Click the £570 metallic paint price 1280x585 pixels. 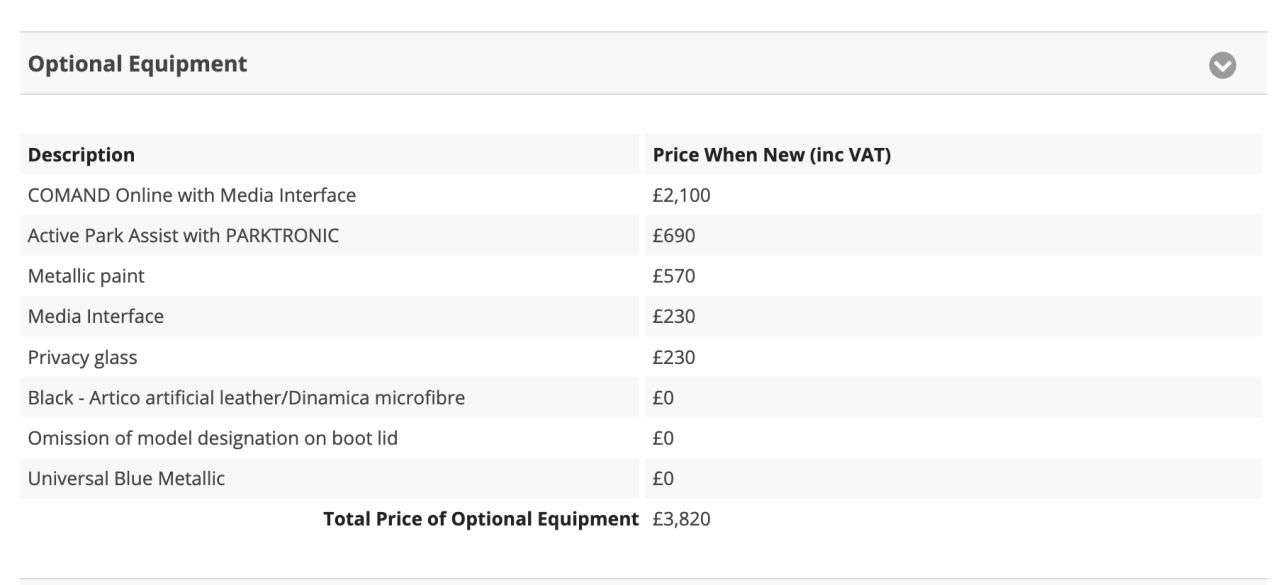[x=673, y=276]
